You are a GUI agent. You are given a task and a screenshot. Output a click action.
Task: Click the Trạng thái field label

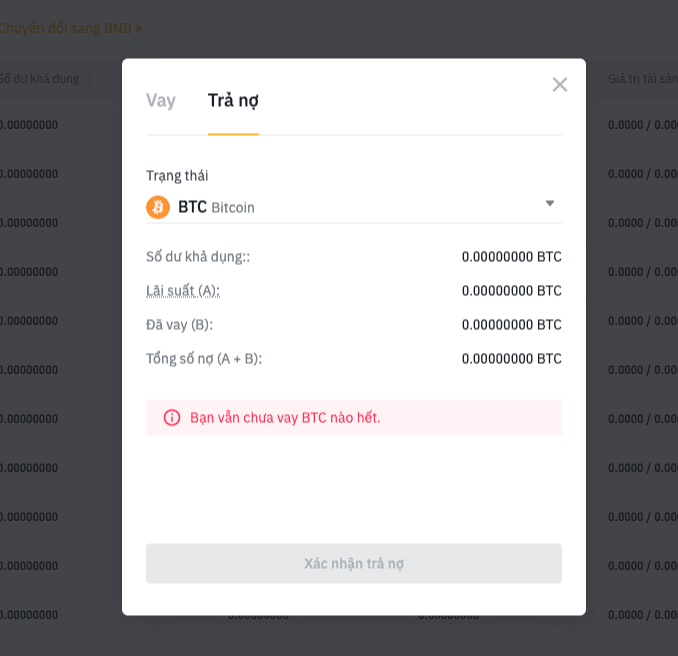tap(177, 176)
